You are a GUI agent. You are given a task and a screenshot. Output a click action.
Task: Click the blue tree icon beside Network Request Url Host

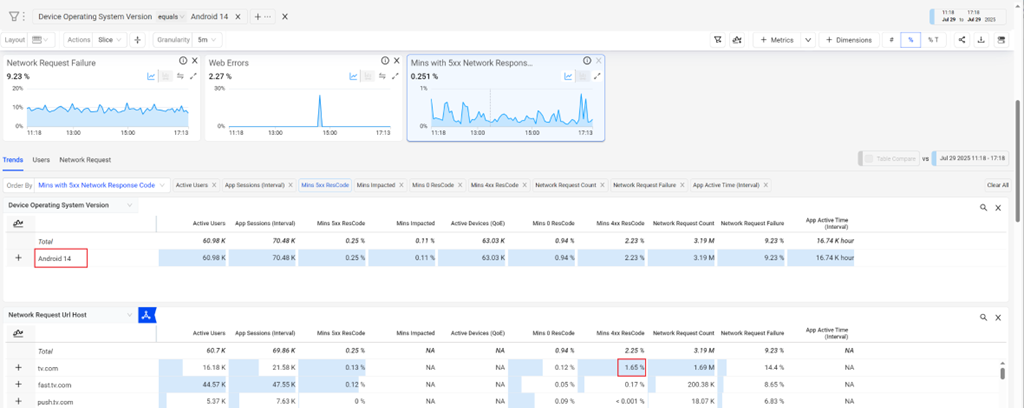tap(146, 315)
